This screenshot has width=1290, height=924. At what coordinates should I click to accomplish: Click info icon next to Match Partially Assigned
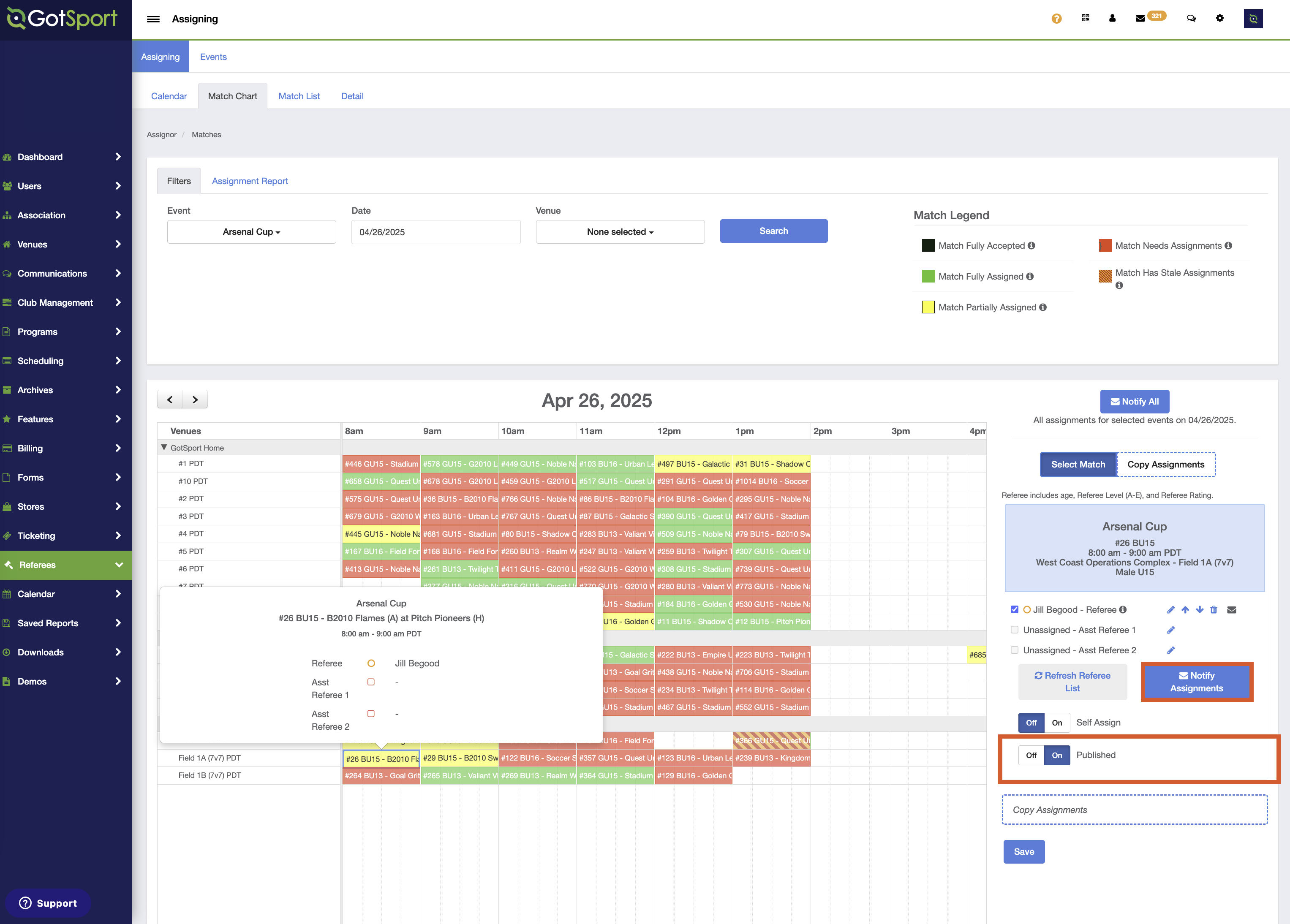click(x=1042, y=307)
